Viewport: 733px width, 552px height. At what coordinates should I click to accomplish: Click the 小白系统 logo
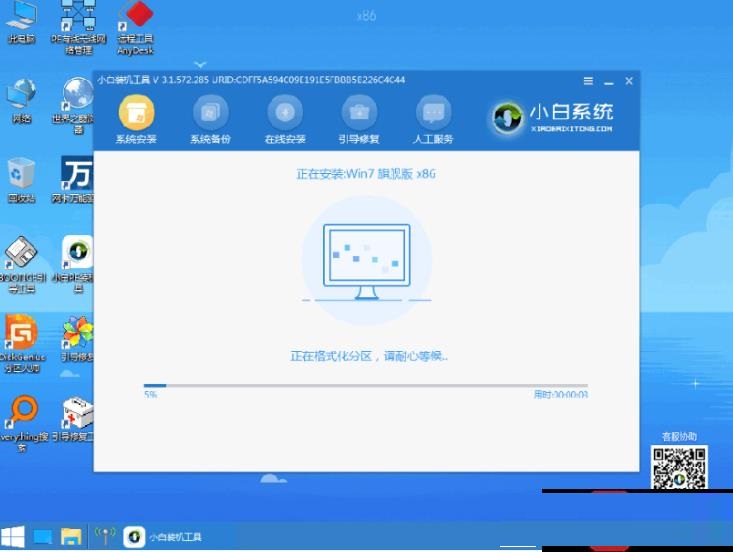(553, 117)
